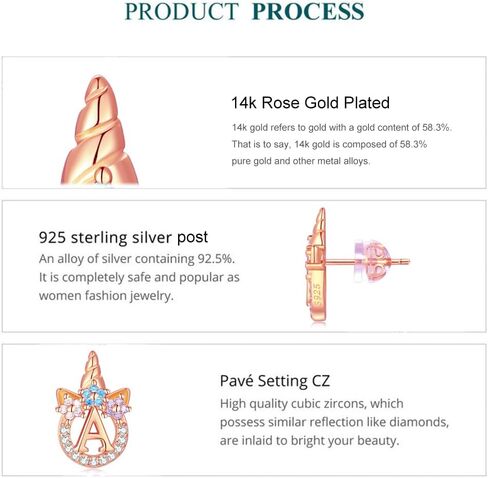
Task: Click the 14k gold content description text
Action: click(x=342, y=144)
